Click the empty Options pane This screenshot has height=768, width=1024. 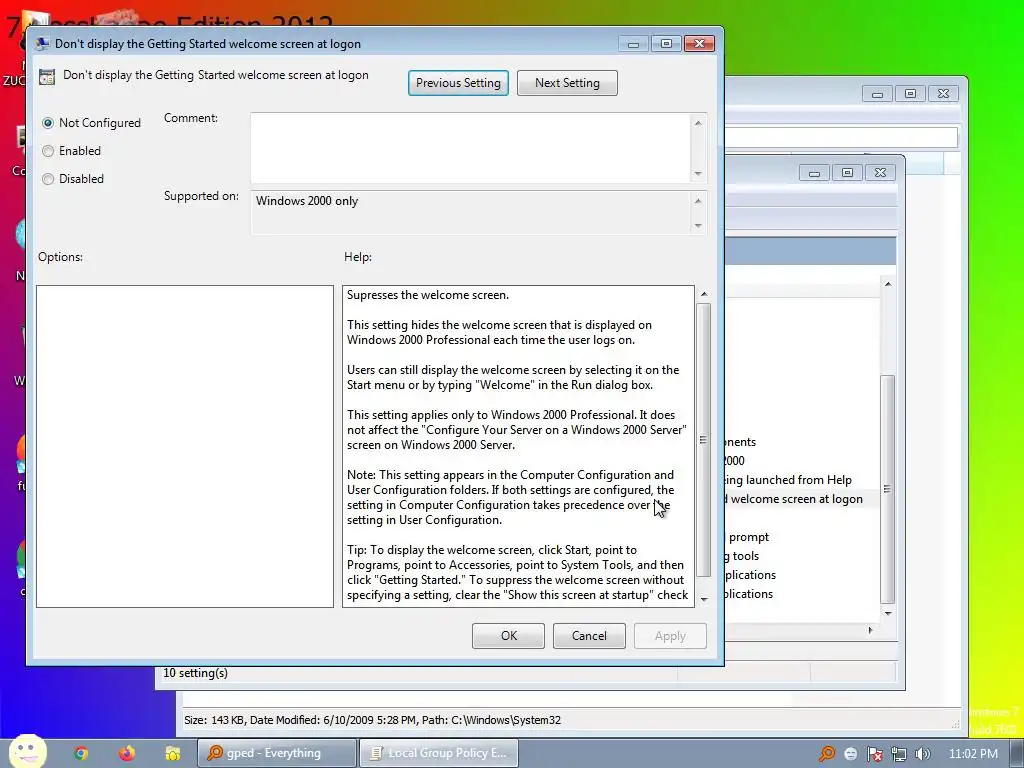pyautogui.click(x=185, y=446)
